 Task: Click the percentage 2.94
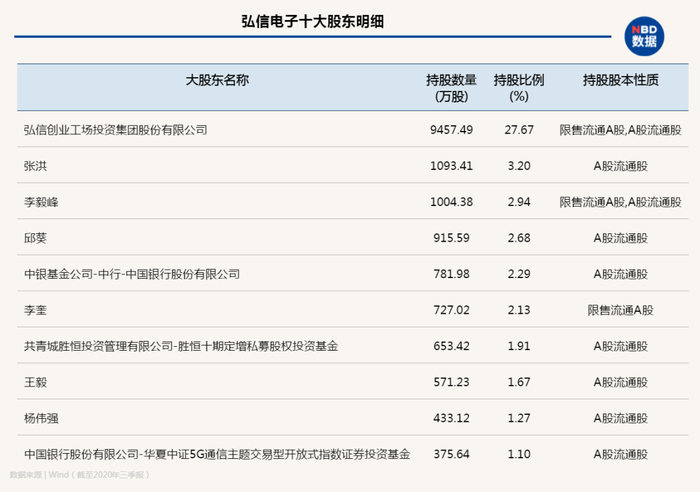(519, 202)
